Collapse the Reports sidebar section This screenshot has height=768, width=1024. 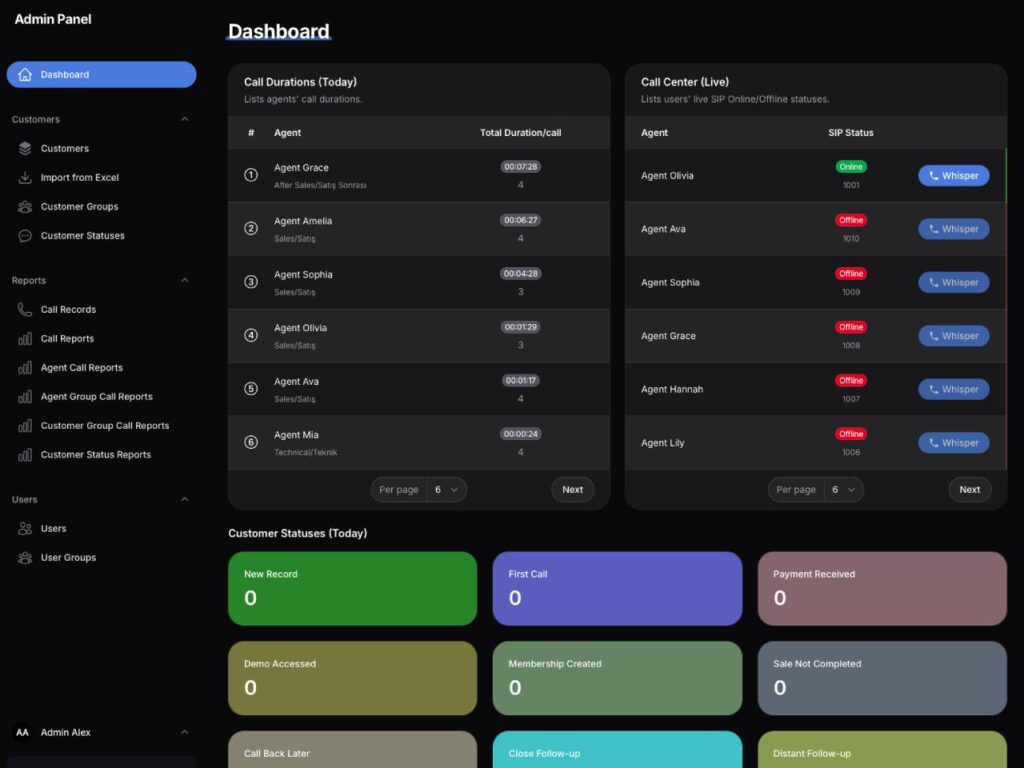coord(184,280)
